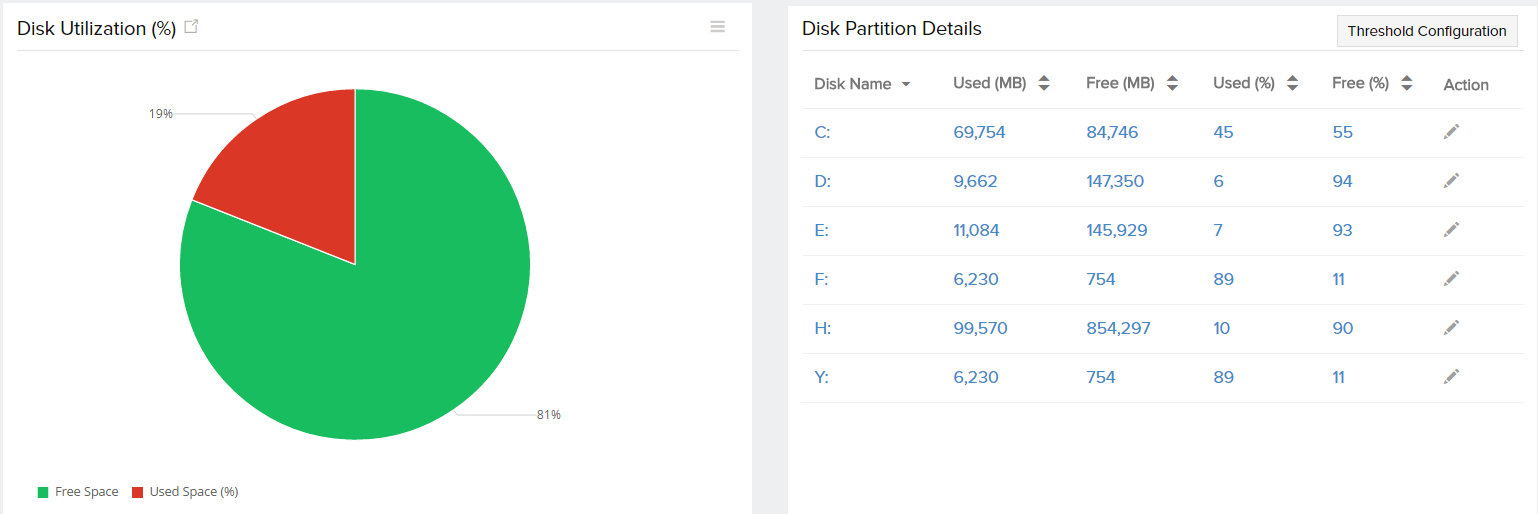
Task: Click the H: disk name link
Action: (x=822, y=328)
